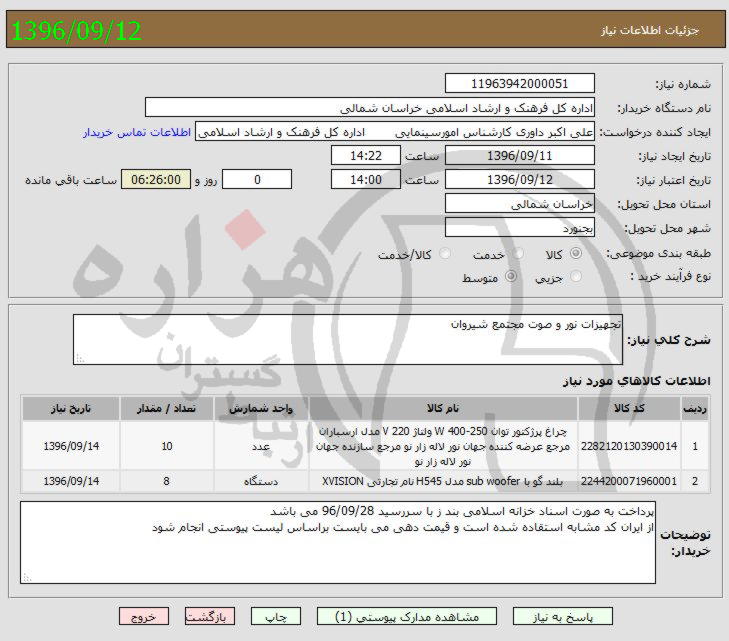Click the خروج exit button

tap(144, 616)
